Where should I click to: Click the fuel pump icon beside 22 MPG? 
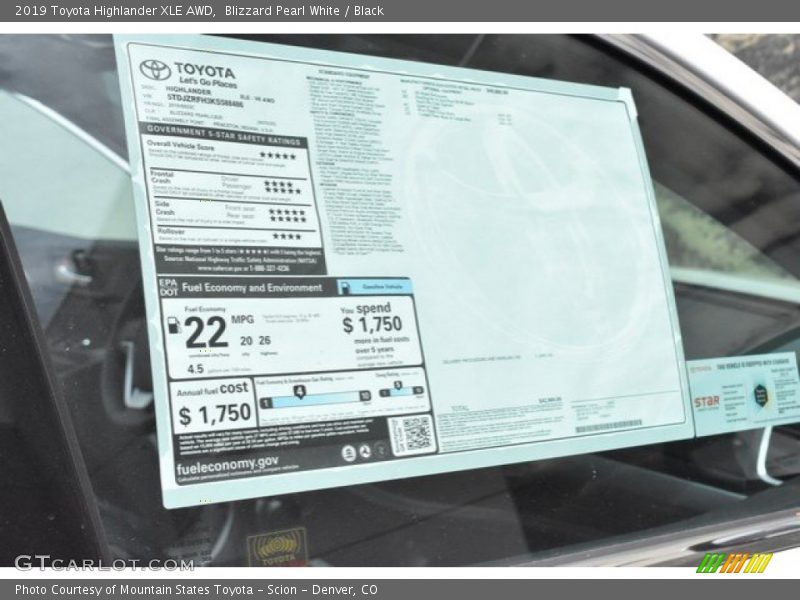pos(174,325)
